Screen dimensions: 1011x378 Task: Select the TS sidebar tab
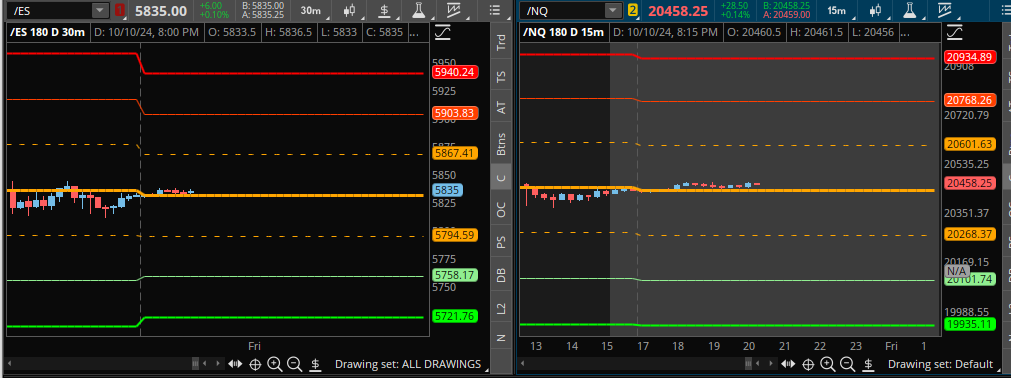501,77
